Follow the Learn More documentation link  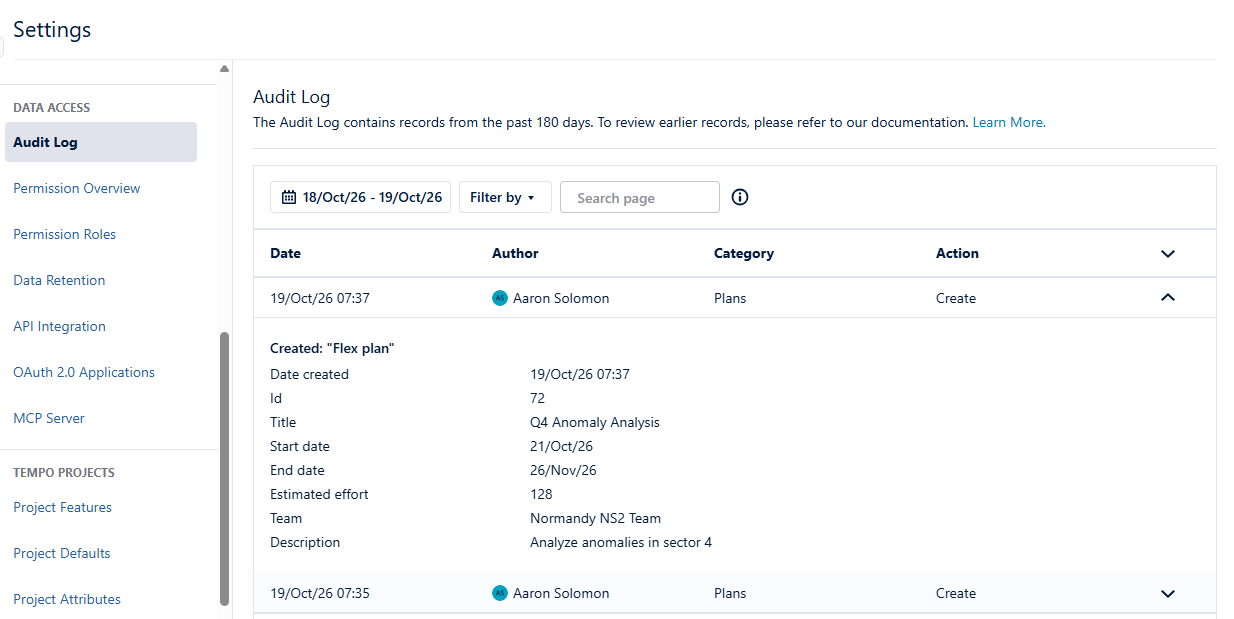tap(1009, 122)
